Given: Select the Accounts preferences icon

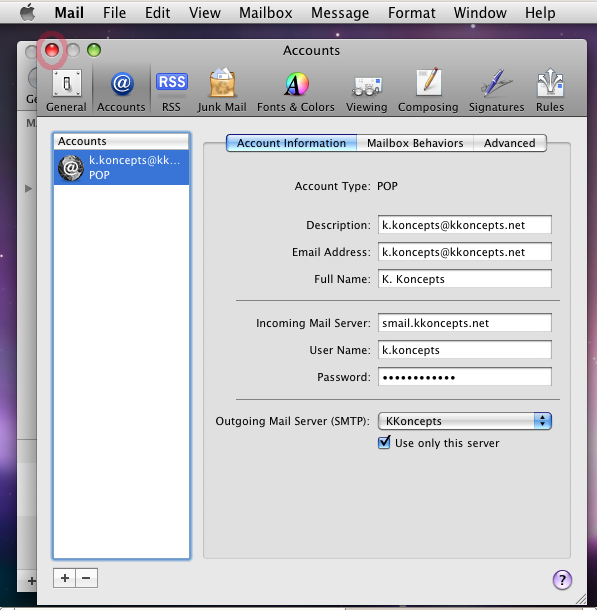Looking at the screenshot, I should pyautogui.click(x=121, y=91).
